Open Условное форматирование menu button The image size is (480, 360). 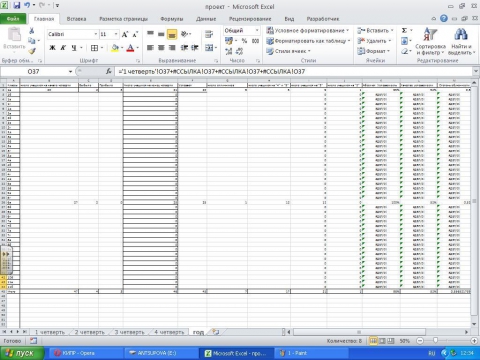point(308,30)
